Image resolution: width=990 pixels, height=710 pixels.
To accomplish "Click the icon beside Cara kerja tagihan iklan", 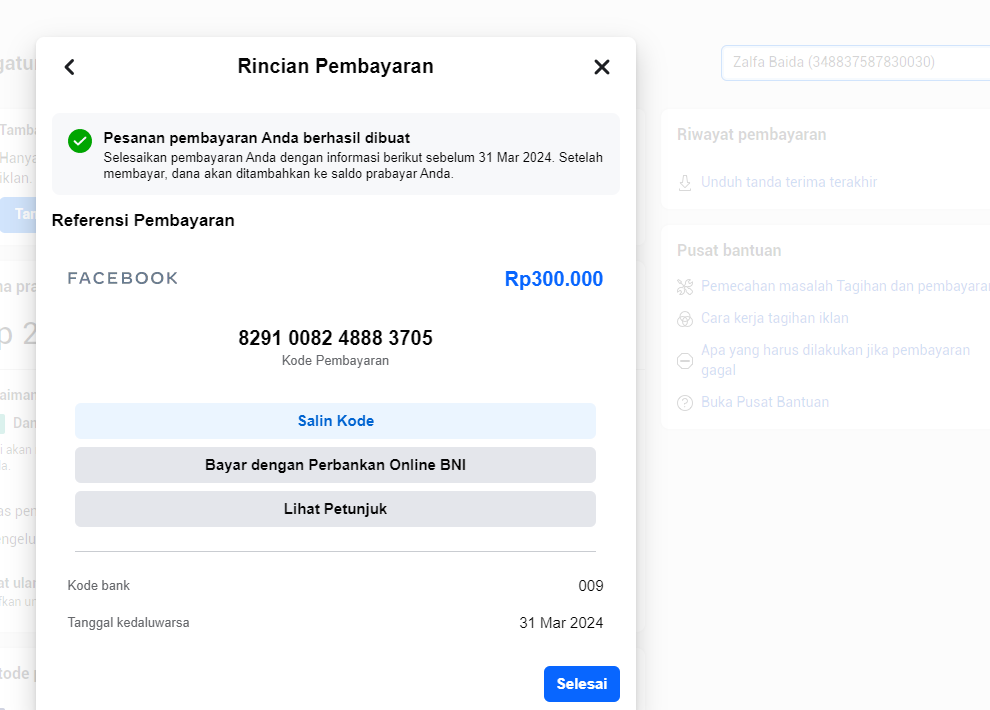I will pyautogui.click(x=685, y=319).
